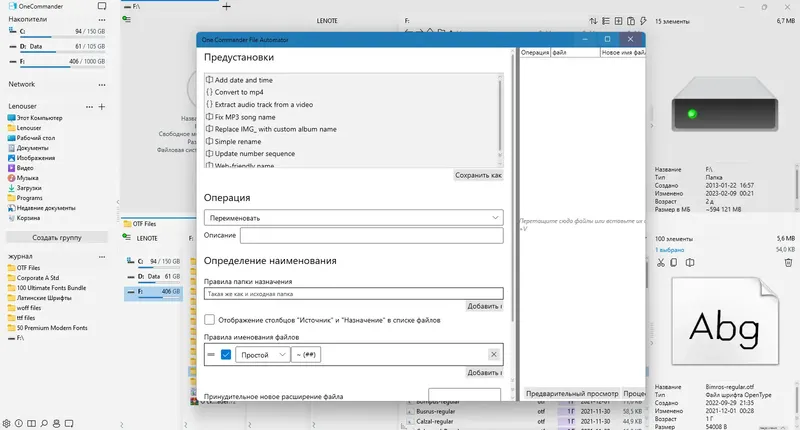The width and height of the screenshot is (800, 430).
Task: Add a new tab with the plus icon
Action: tap(227, 7)
